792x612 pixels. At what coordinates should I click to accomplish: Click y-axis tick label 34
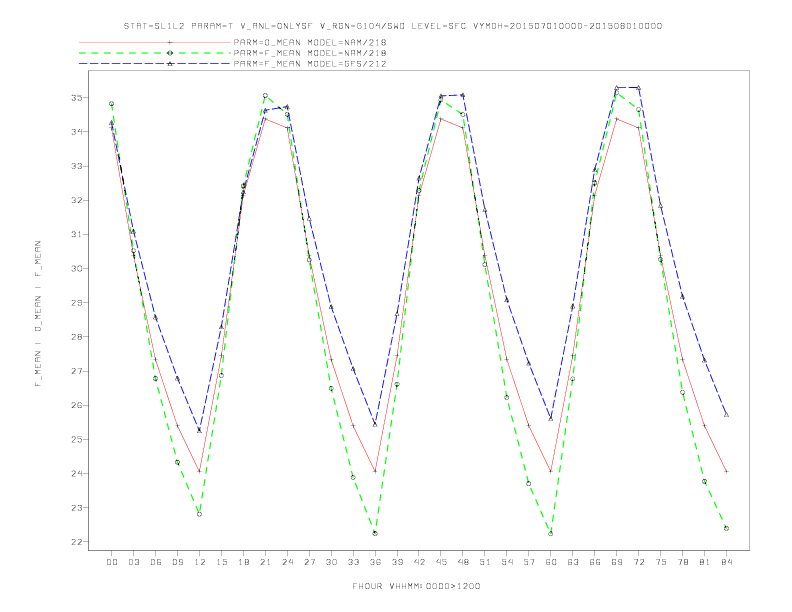(77, 132)
